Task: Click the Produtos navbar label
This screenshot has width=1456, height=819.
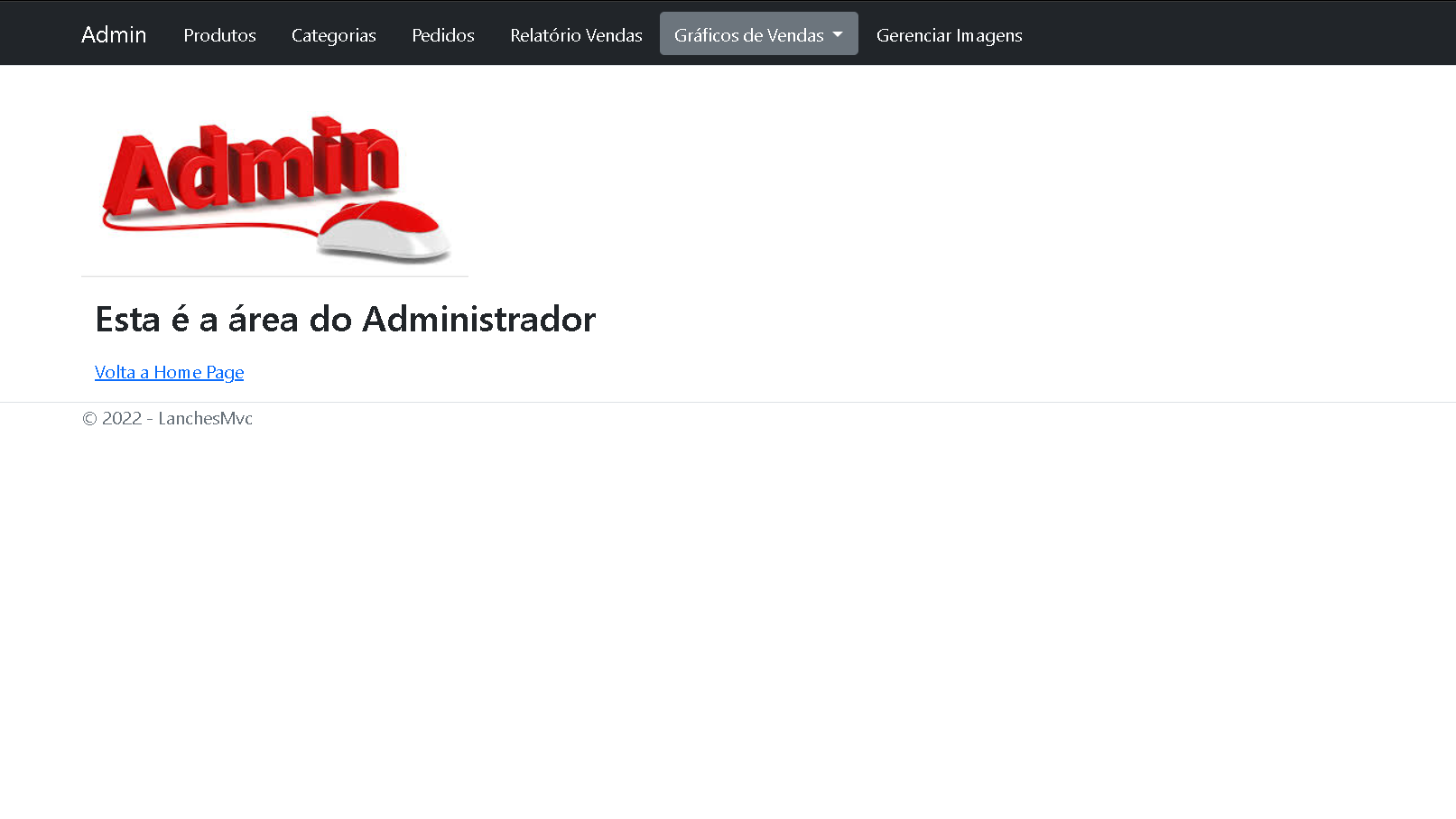Action: (219, 35)
